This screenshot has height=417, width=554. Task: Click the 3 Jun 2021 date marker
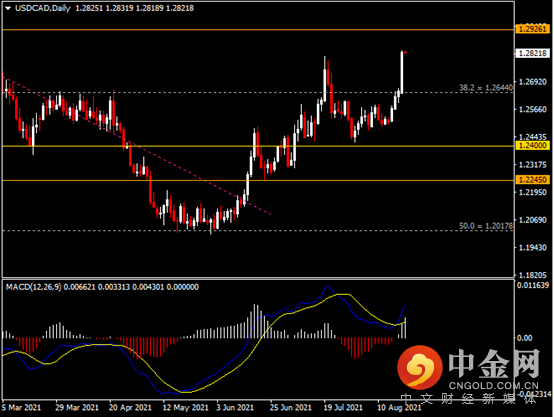235,407
